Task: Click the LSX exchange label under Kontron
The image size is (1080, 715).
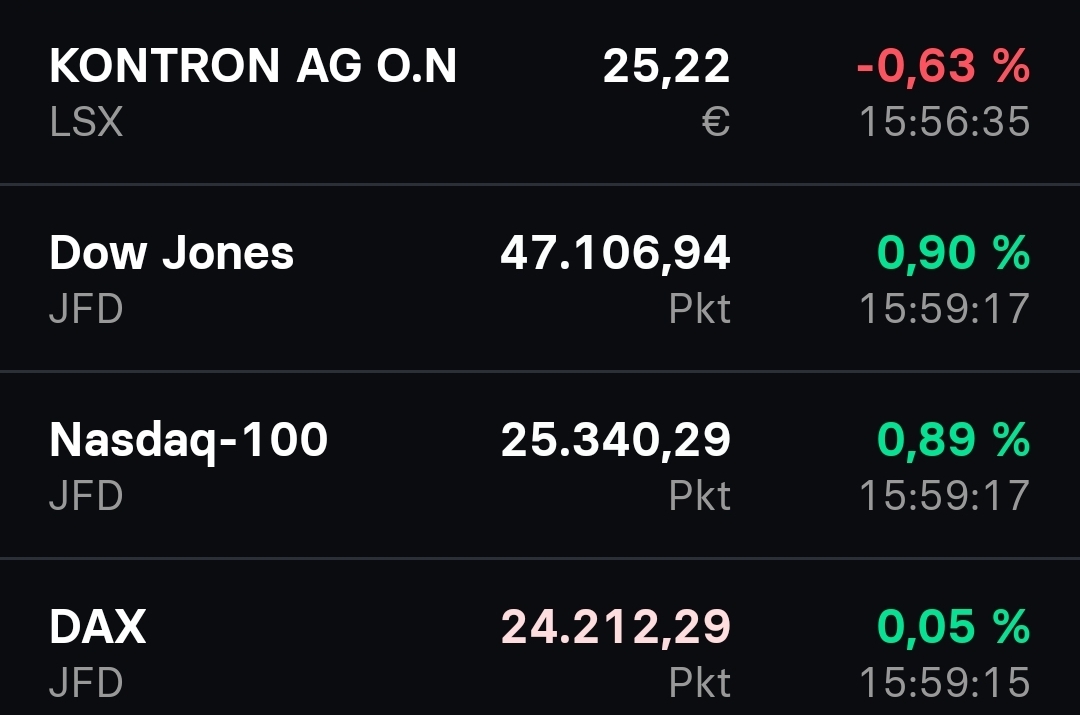Action: 86,122
